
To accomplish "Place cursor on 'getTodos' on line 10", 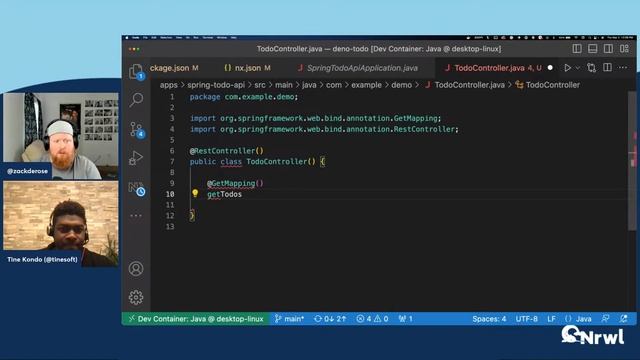I will [x=224, y=194].
